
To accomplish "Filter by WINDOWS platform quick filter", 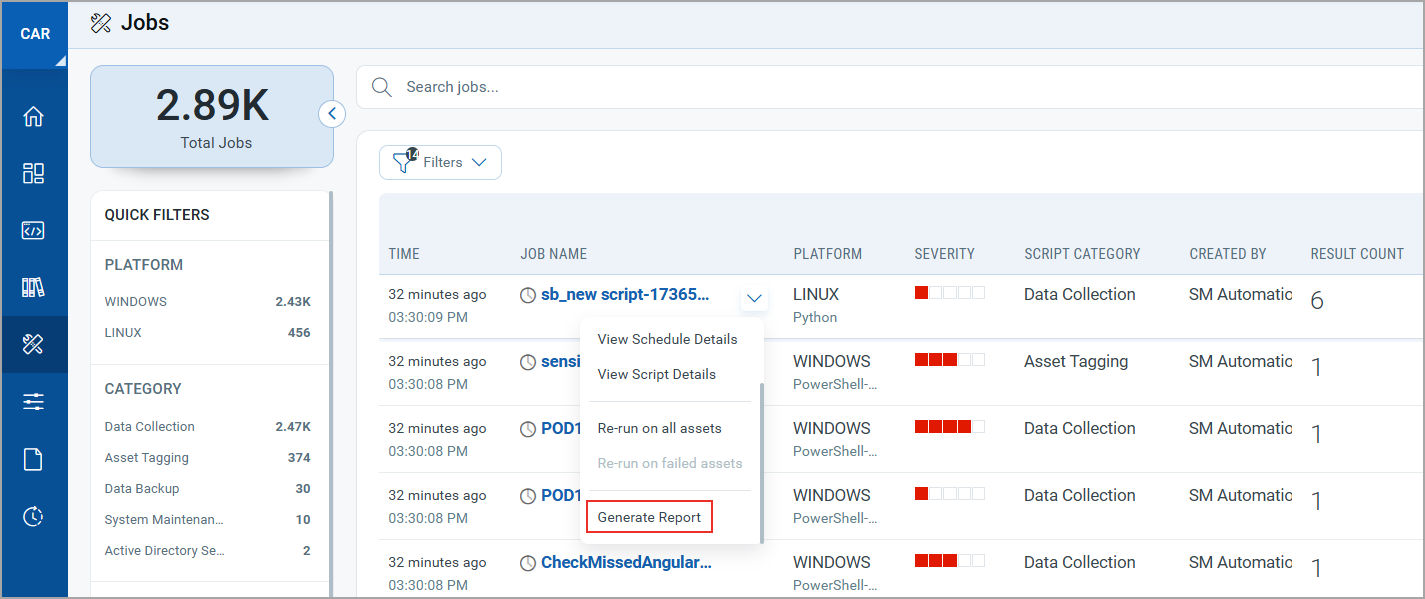I will [x=208, y=301].
